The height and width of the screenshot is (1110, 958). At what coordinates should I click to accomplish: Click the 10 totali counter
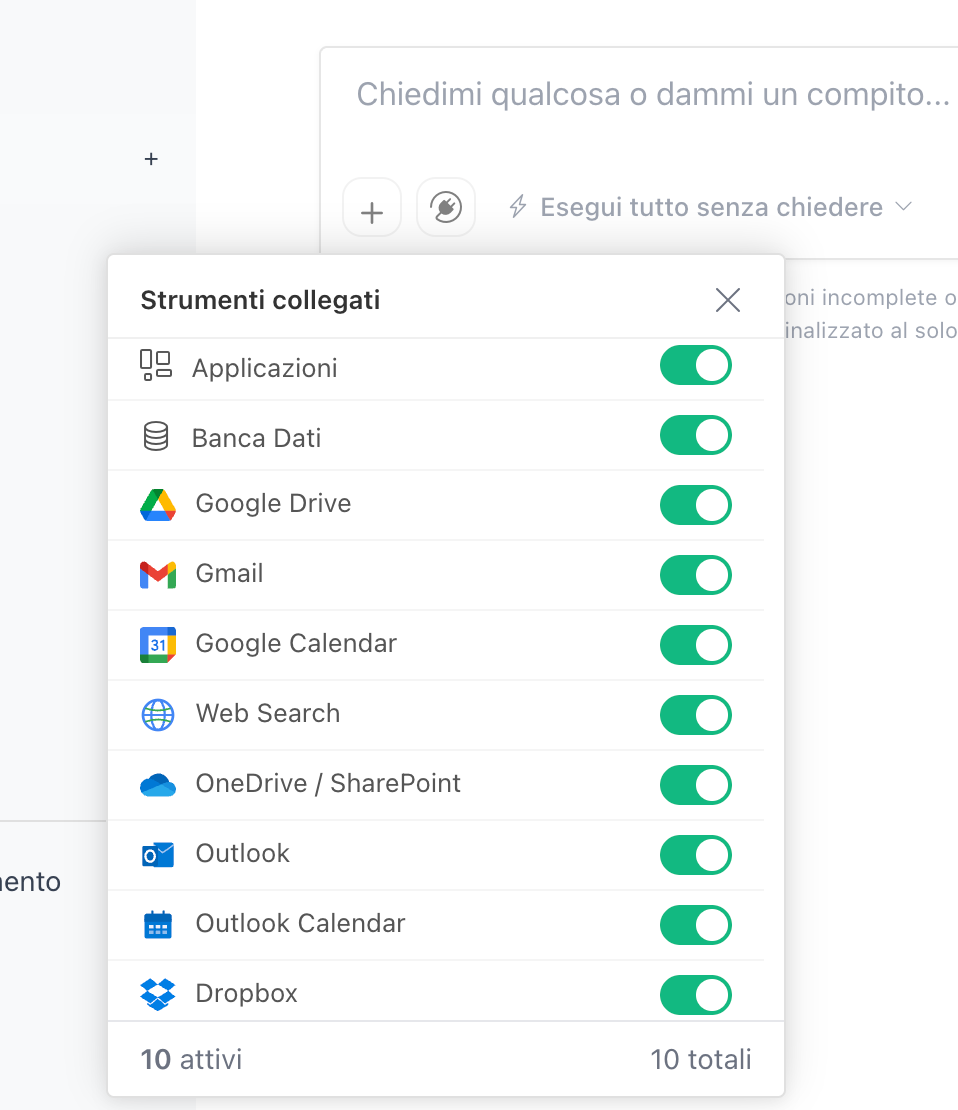[701, 1060]
